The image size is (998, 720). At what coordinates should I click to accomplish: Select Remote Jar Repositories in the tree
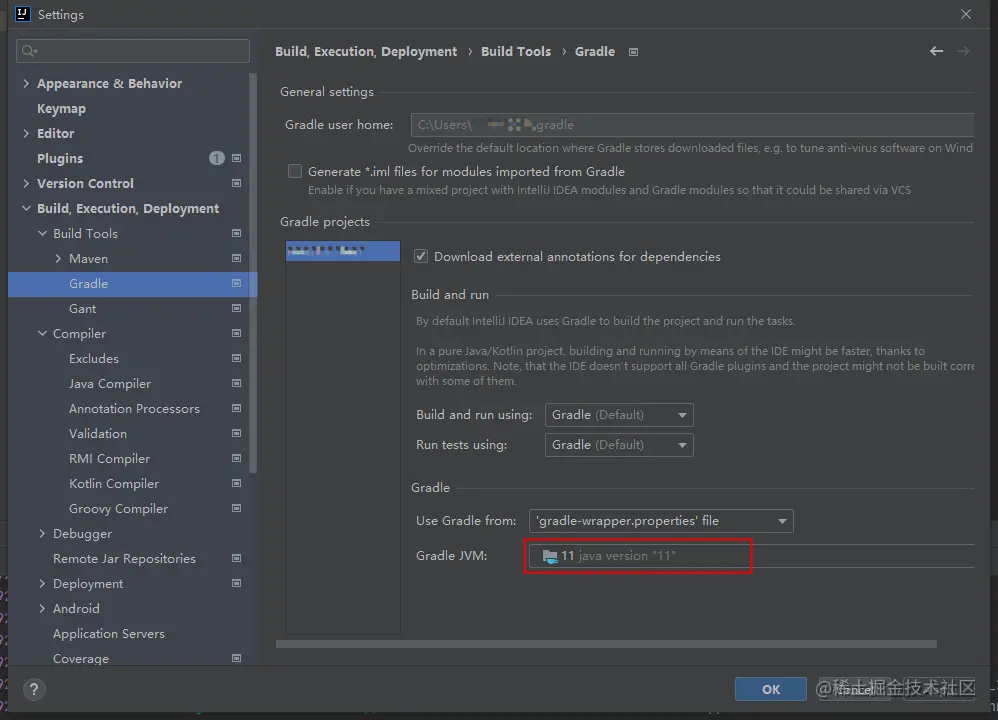tap(124, 559)
